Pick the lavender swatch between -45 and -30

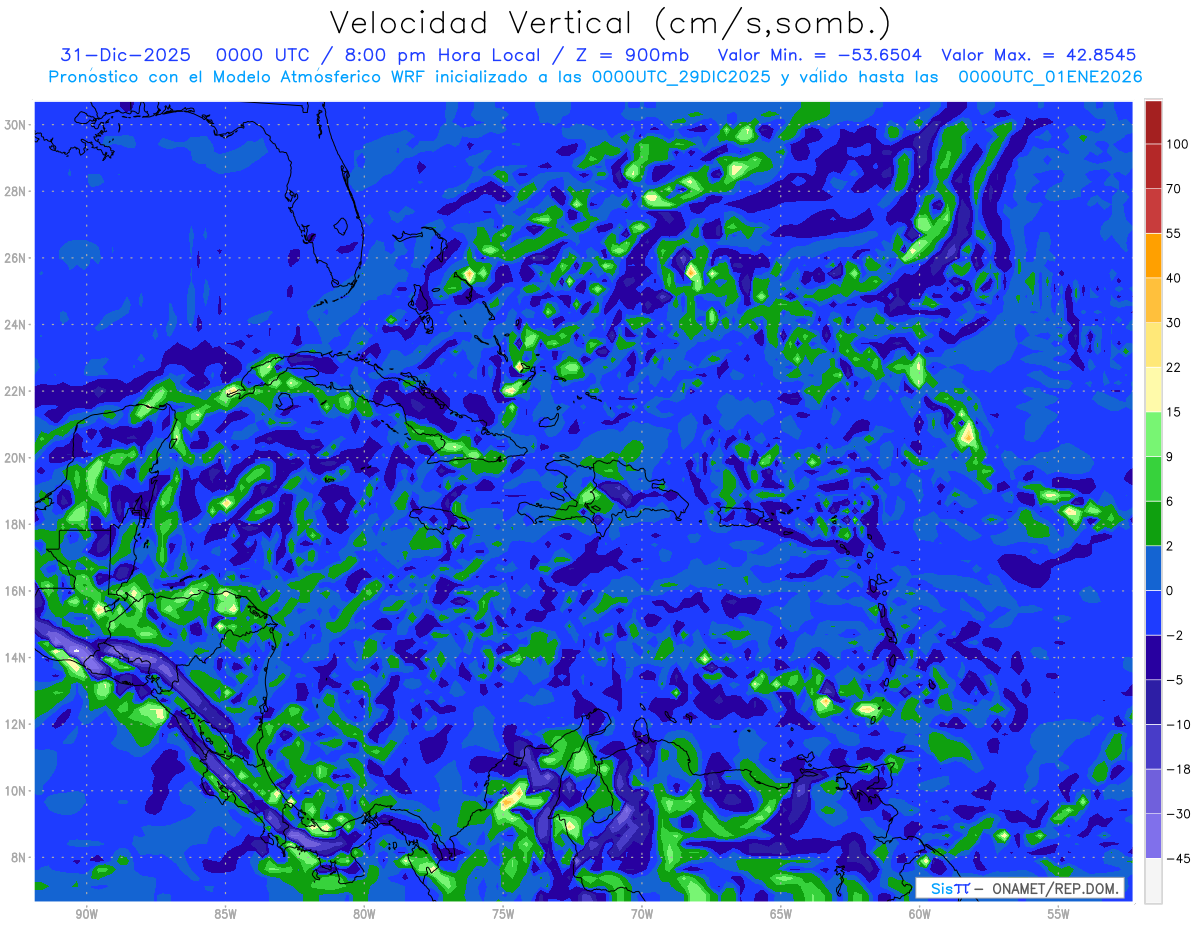(1153, 836)
